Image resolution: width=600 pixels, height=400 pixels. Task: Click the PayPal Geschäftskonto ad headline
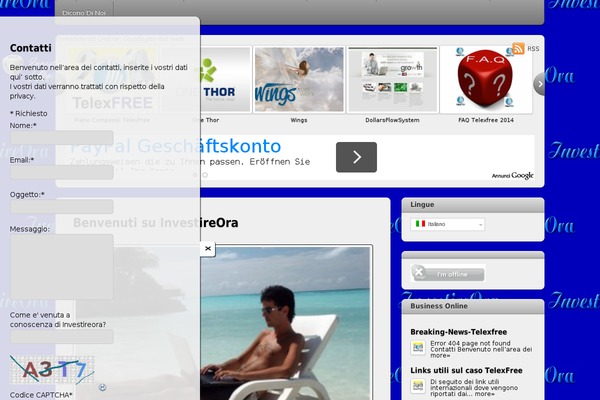coord(176,146)
